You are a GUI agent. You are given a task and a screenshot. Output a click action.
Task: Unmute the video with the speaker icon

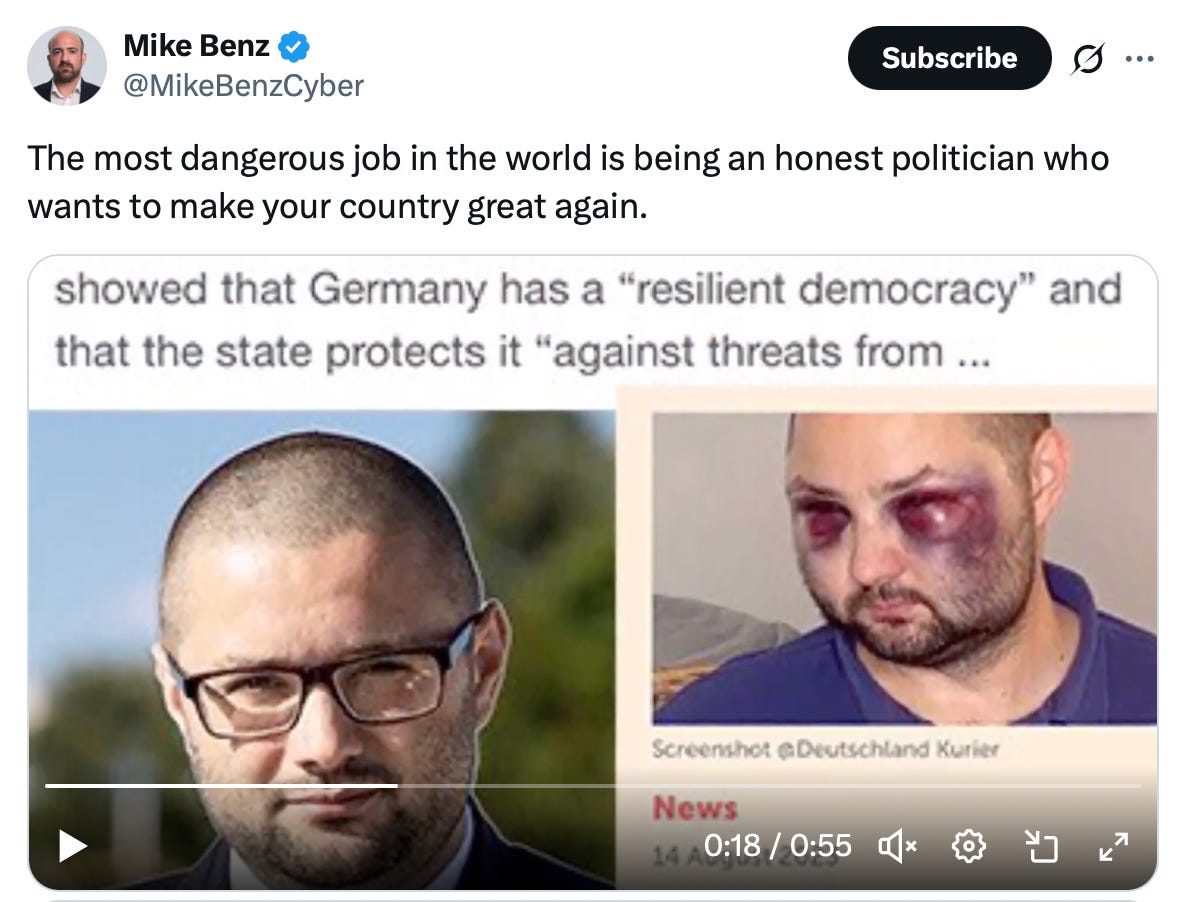[897, 845]
